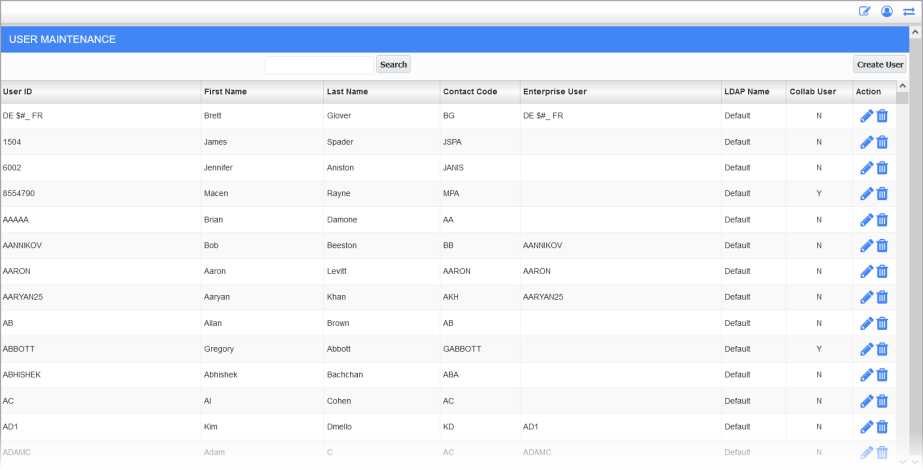Edit user AANNIKOV Bob Beeston
This screenshot has width=923, height=470.
pos(866,246)
